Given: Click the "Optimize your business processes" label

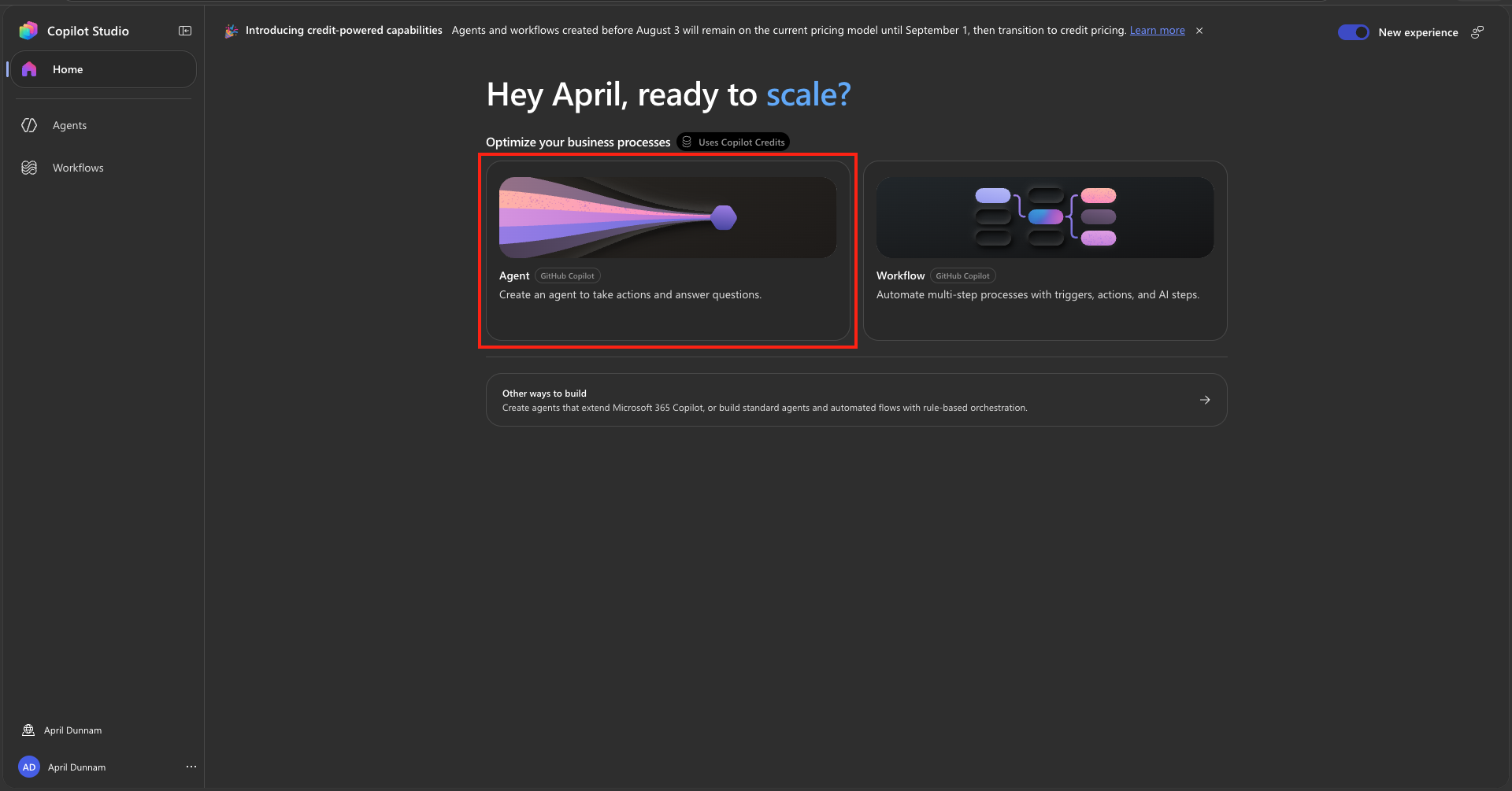Looking at the screenshot, I should [578, 142].
